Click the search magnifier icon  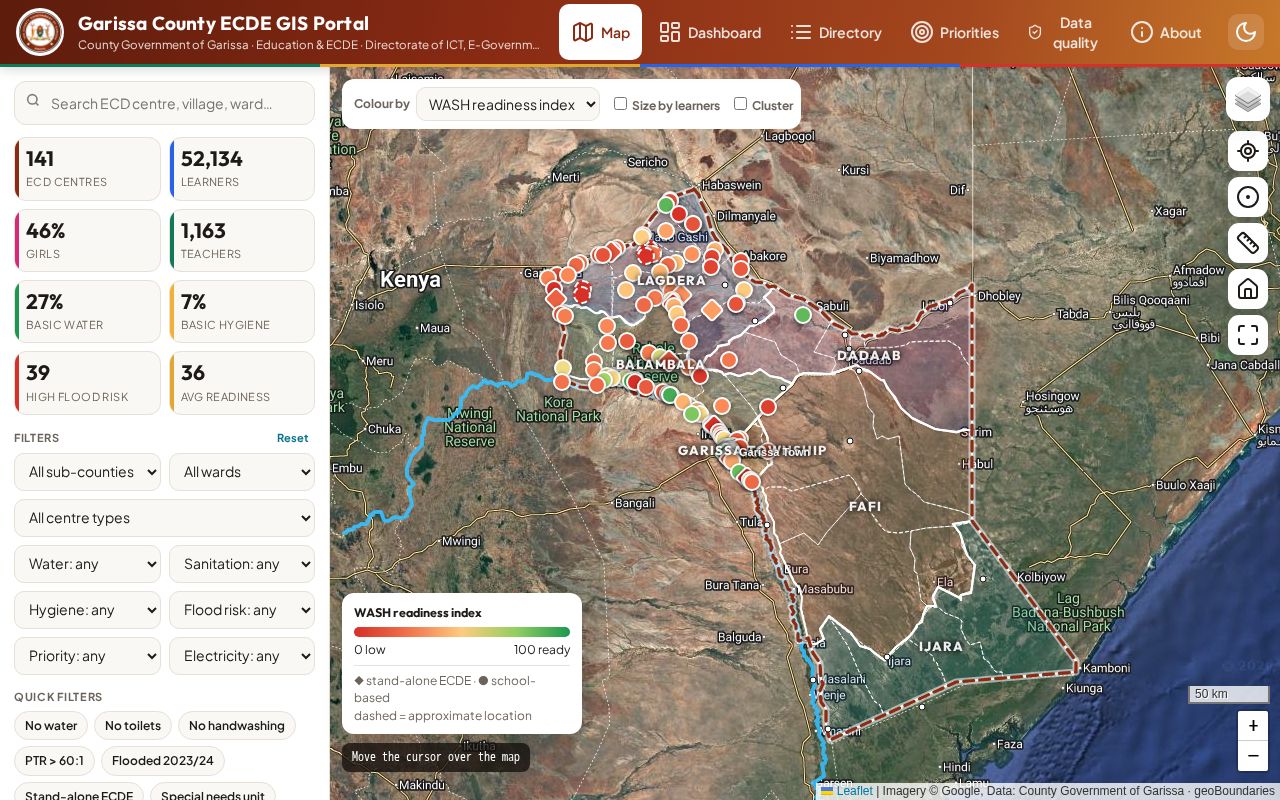coord(33,101)
